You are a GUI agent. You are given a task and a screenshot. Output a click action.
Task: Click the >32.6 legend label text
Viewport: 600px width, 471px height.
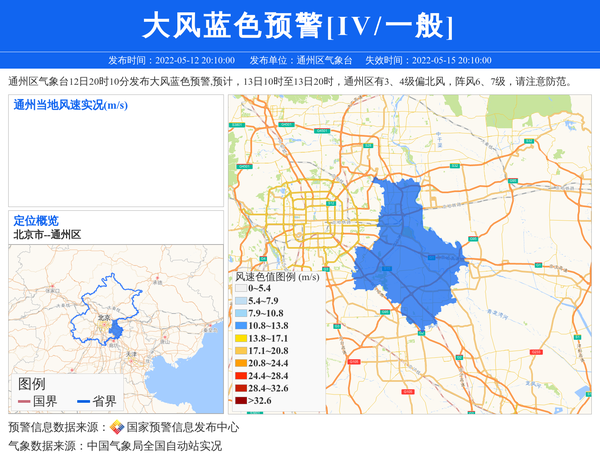pyautogui.click(x=260, y=401)
